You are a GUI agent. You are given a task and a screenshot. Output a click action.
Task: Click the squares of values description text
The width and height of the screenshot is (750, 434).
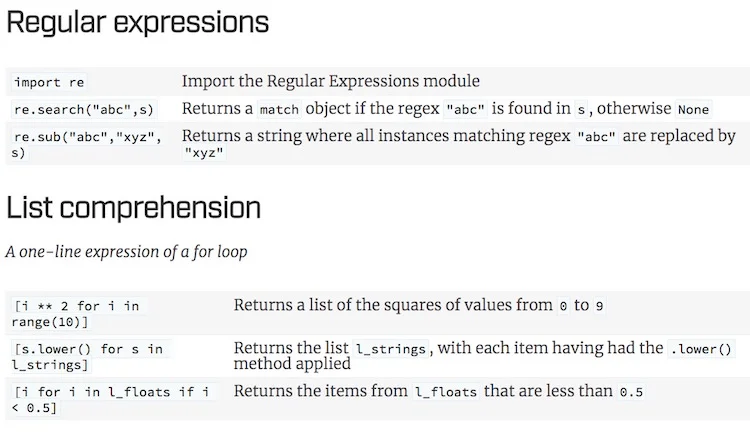pyautogui.click(x=419, y=305)
